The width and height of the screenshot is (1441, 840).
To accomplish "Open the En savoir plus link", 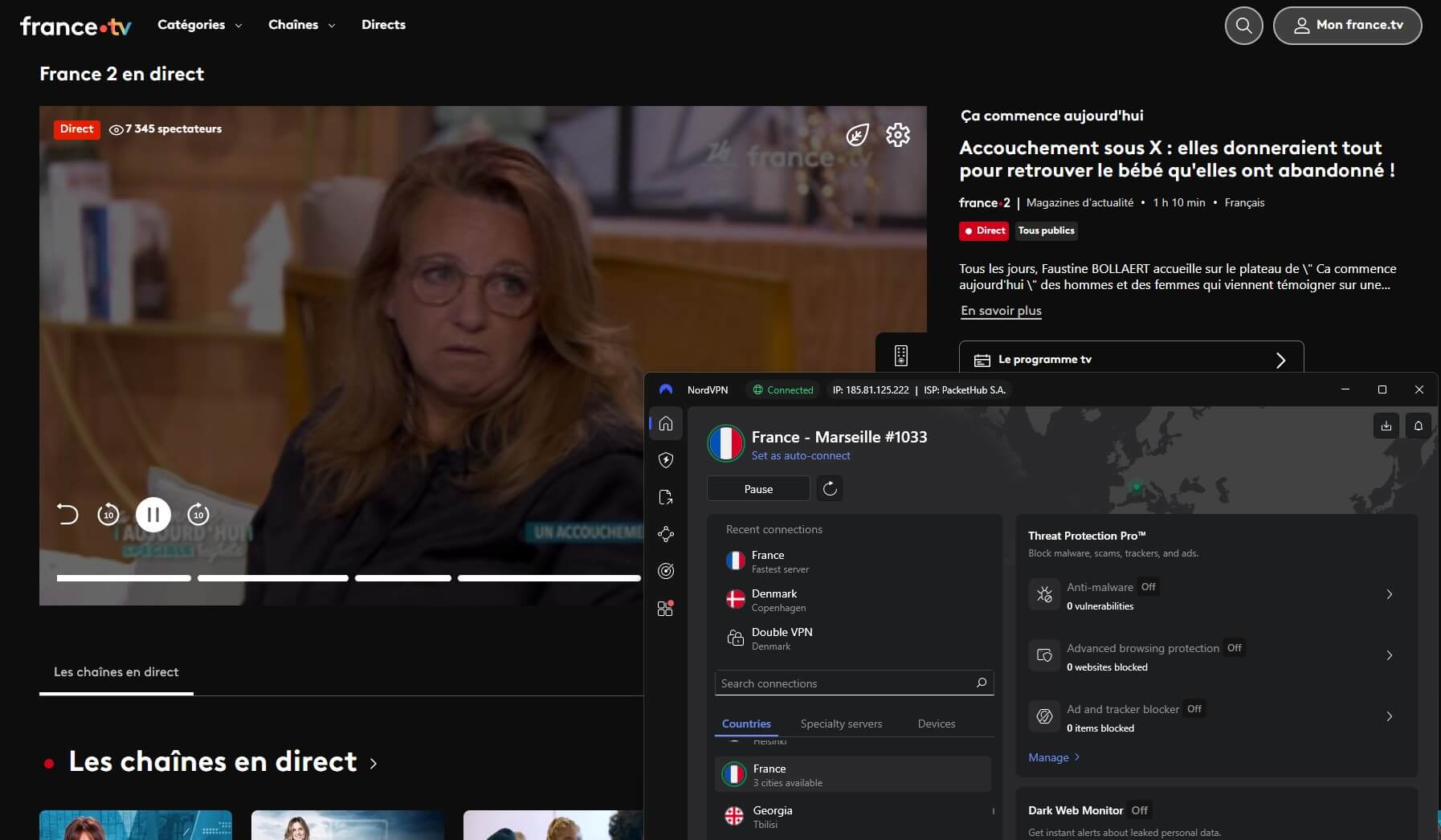I will 1001,311.
